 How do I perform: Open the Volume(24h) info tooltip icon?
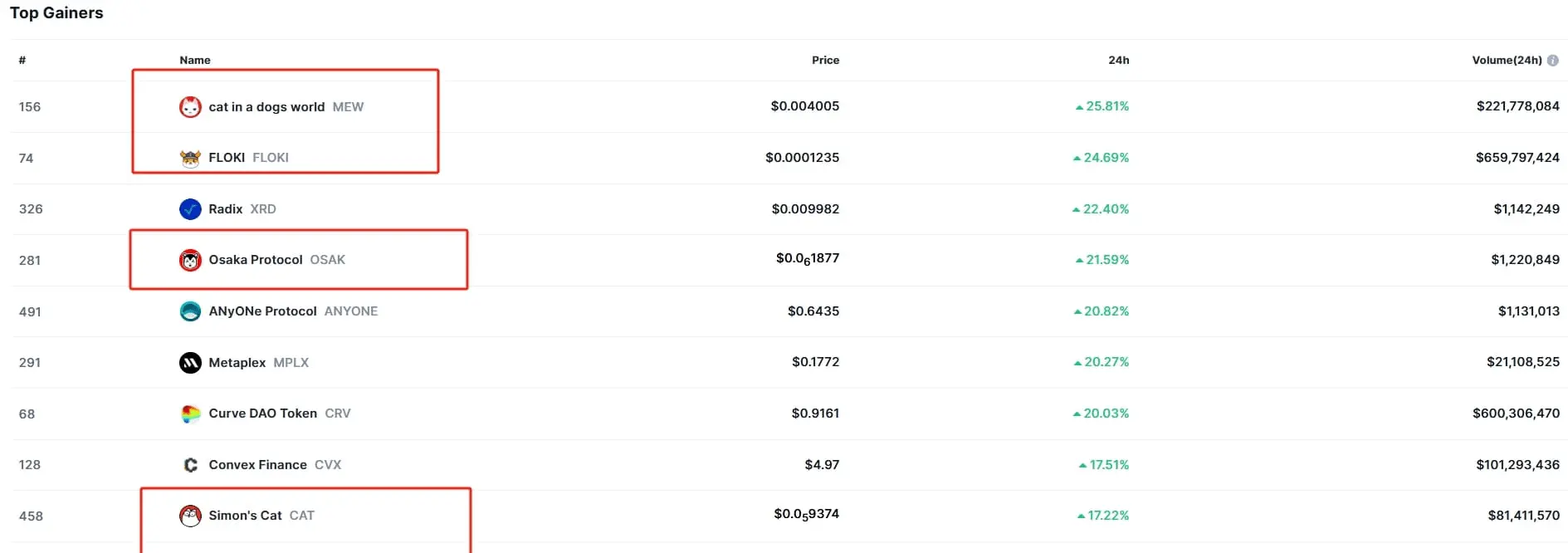[1553, 61]
